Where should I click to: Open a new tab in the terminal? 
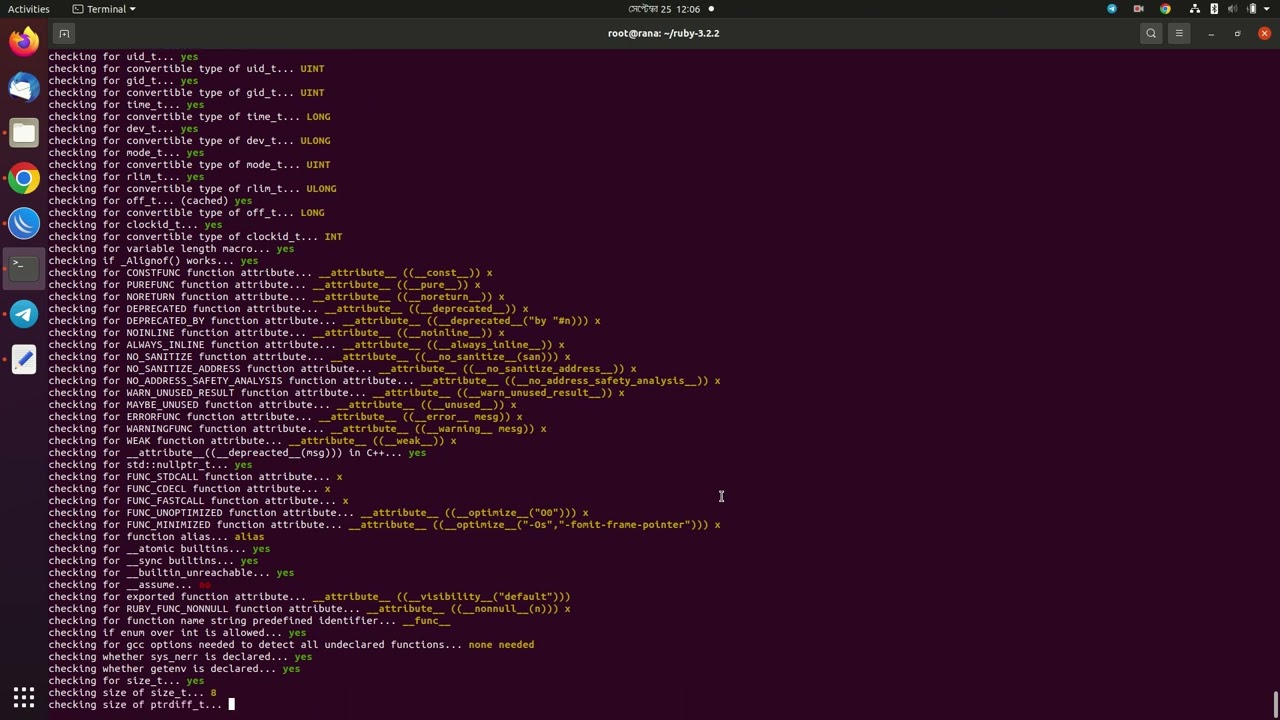pyautogui.click(x=64, y=33)
